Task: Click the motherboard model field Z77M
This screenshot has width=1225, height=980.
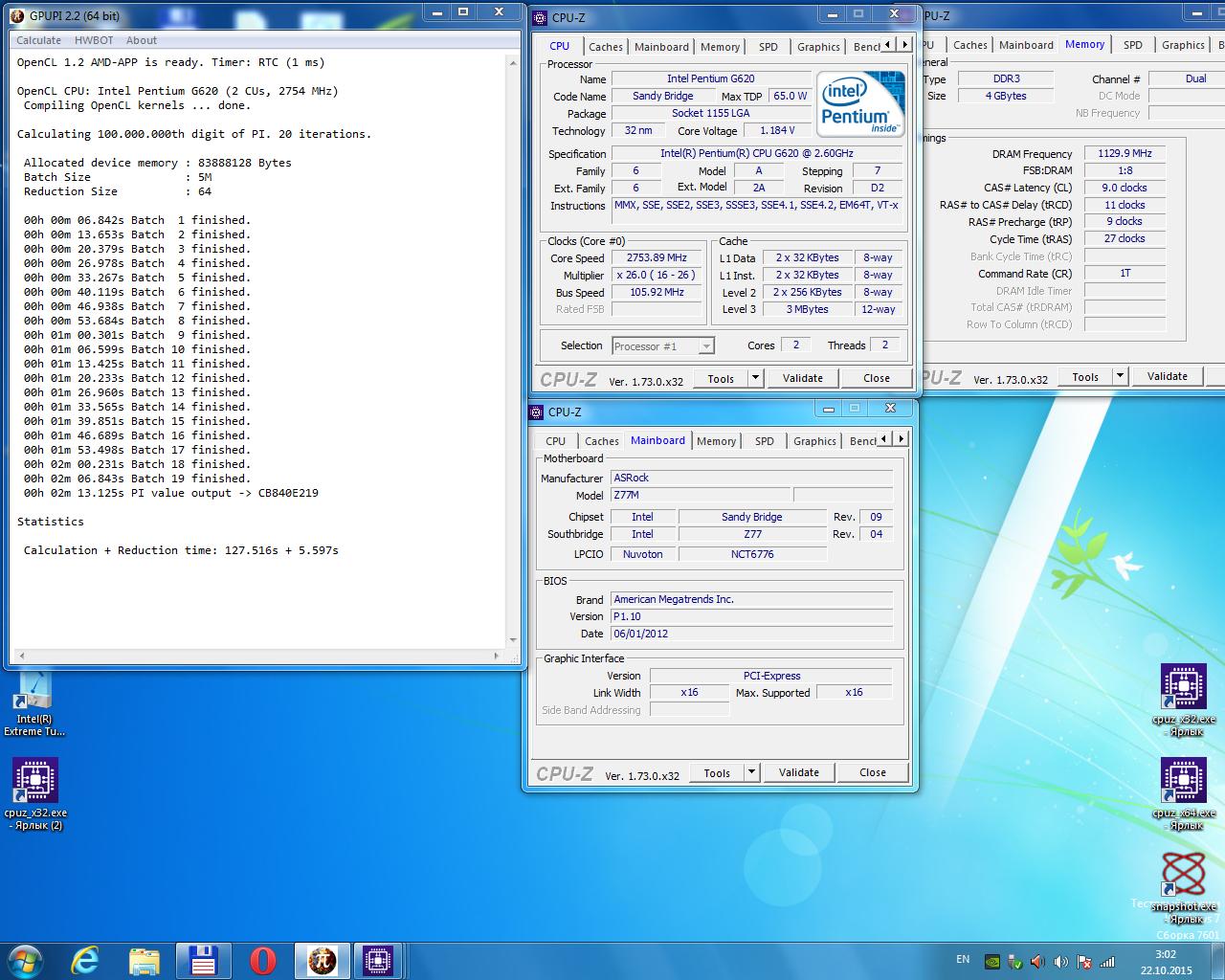Action: tap(701, 496)
